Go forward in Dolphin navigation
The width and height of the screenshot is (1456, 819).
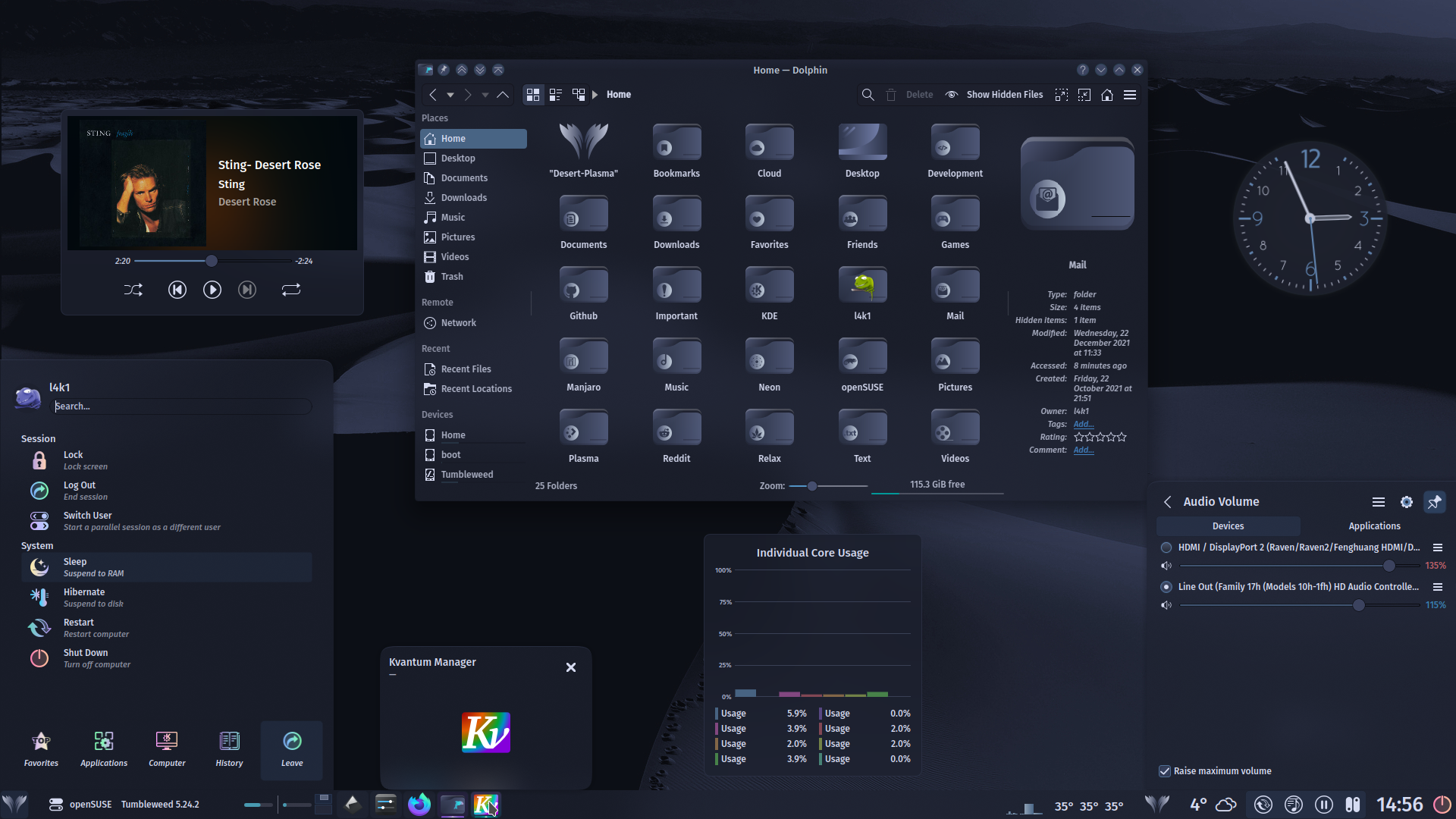pos(468,95)
